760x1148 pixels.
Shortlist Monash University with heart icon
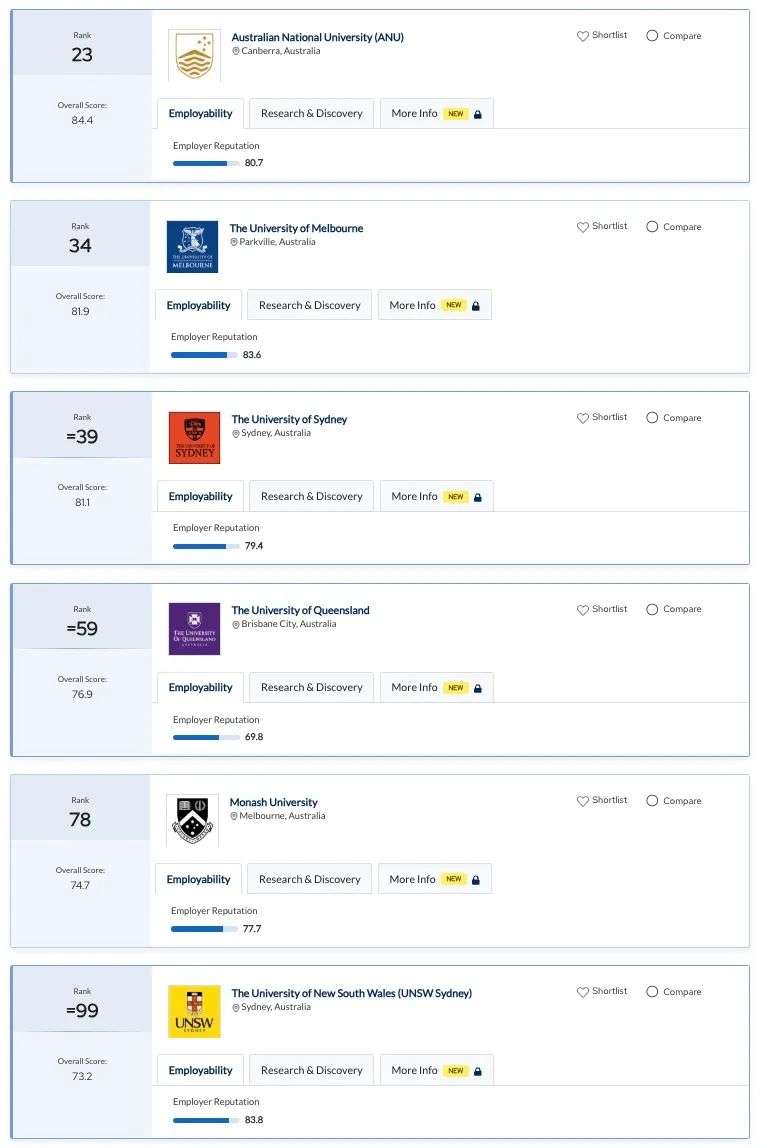[x=583, y=801]
